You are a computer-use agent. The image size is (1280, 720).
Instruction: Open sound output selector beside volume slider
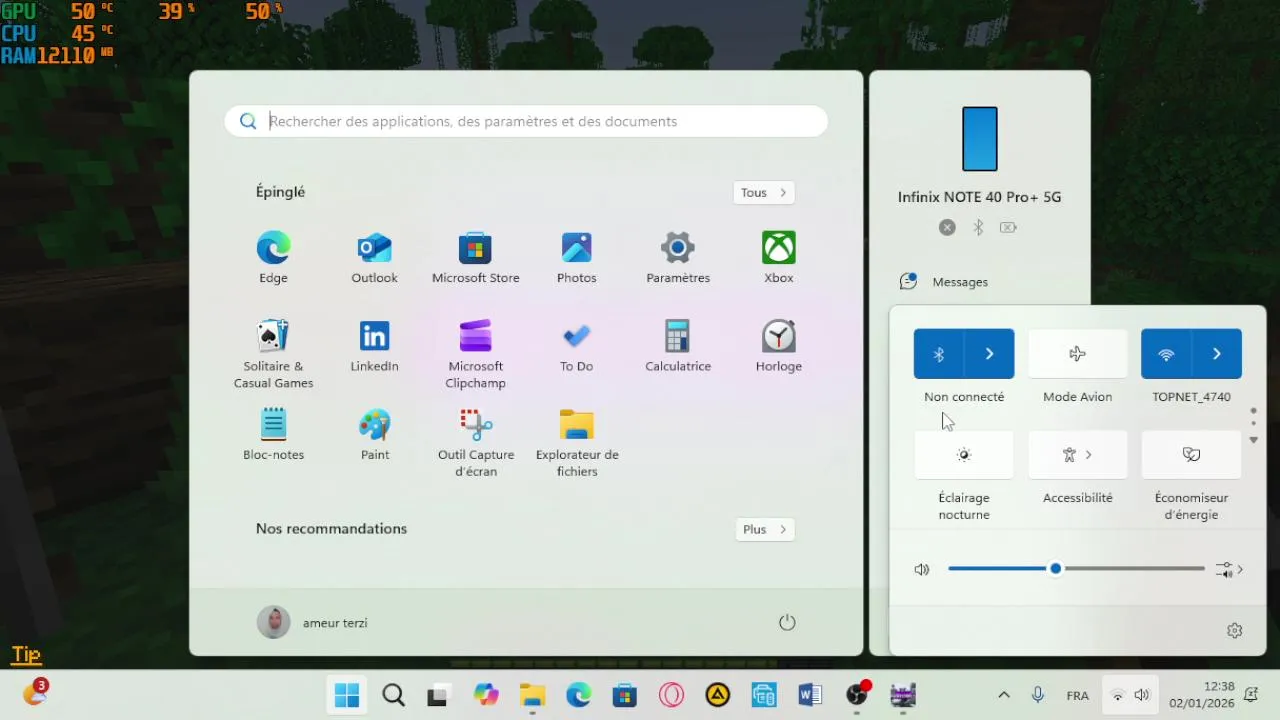pos(1229,569)
